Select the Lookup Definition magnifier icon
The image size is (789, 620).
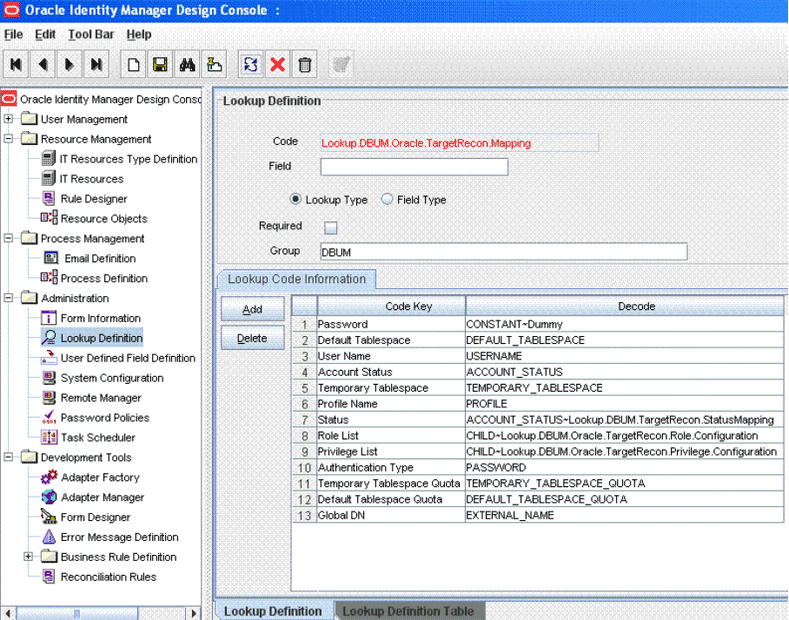49,338
